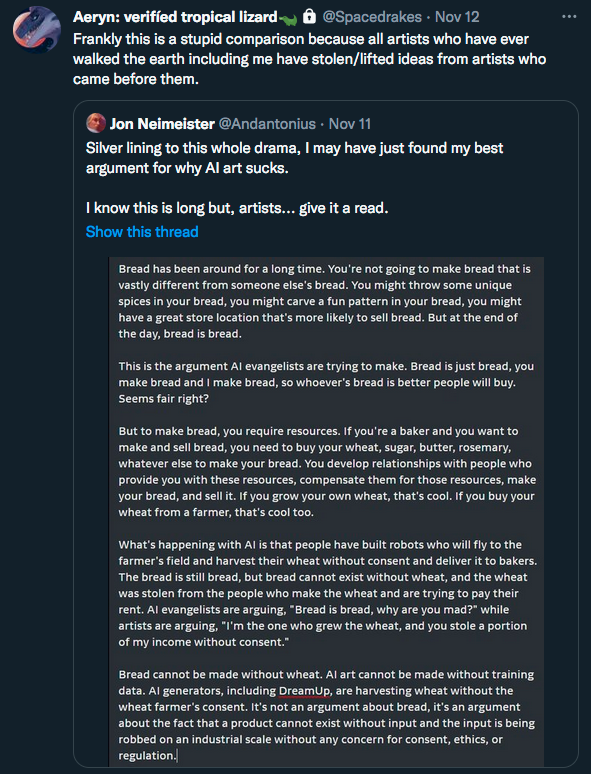Click the underlined DreamUp word in image
591x774 pixels.
[x=305, y=691]
